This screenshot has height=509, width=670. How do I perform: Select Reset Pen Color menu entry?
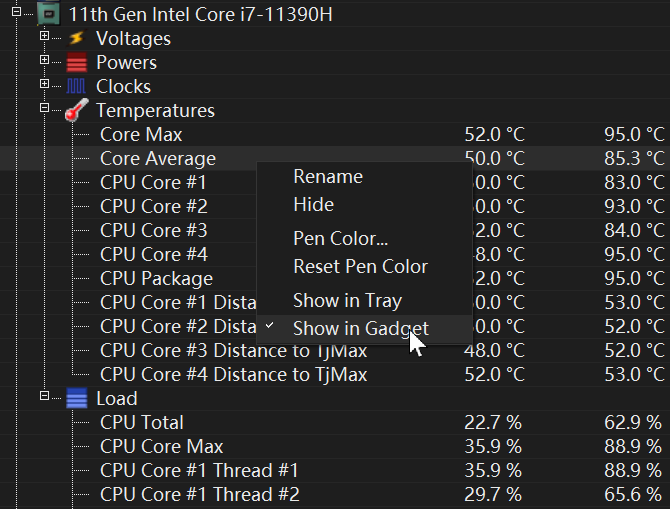click(x=364, y=266)
